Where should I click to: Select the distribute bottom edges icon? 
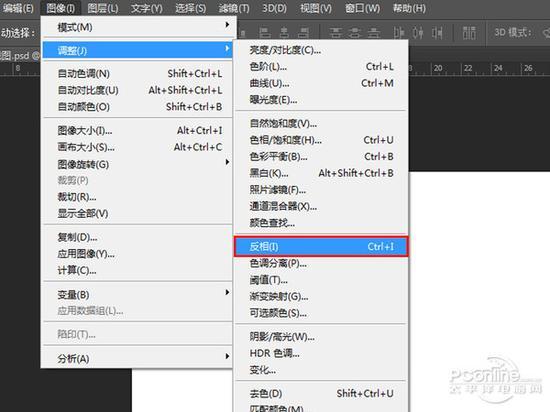click(374, 33)
